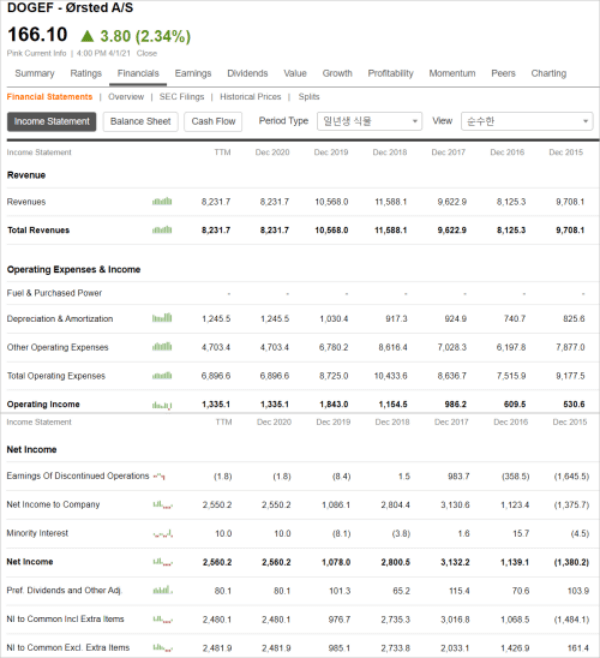Open Total Revenues sparkline chart icon
The height and width of the screenshot is (658, 600).
click(x=162, y=230)
